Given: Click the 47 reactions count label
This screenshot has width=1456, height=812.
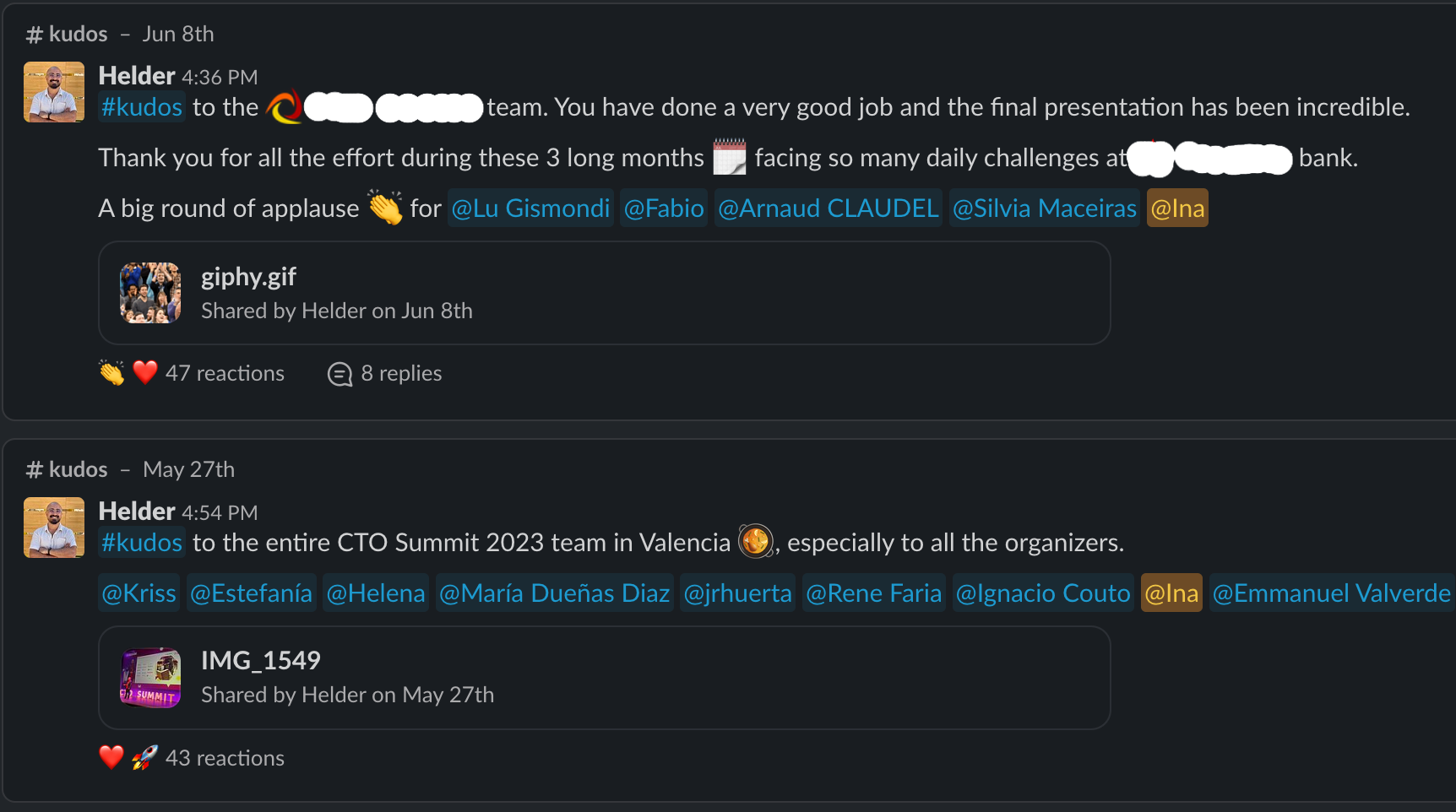Looking at the screenshot, I should pyautogui.click(x=225, y=372).
